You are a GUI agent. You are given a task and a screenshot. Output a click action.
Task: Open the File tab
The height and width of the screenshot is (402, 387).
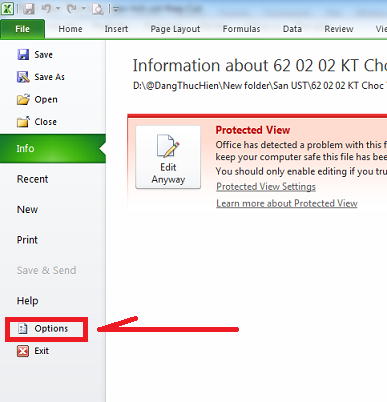point(23,29)
